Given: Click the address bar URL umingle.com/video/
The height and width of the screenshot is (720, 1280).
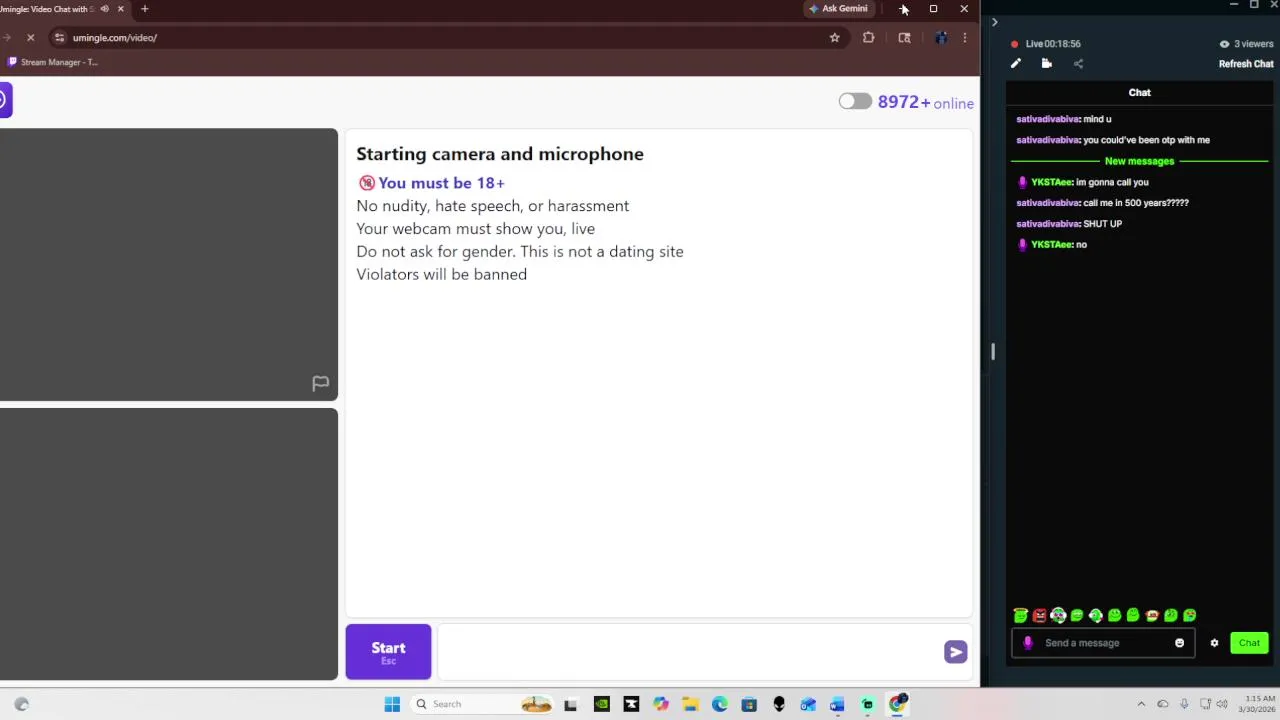Looking at the screenshot, I should [x=114, y=38].
